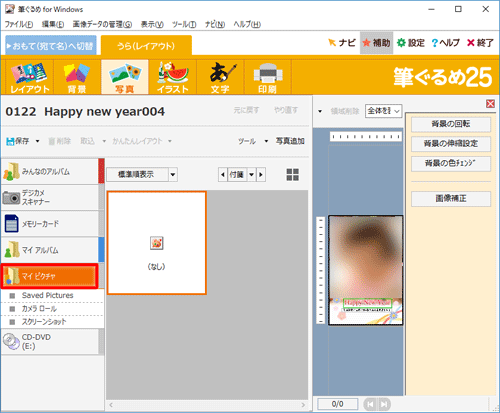Open the 編集(E) menu

pos(53,24)
